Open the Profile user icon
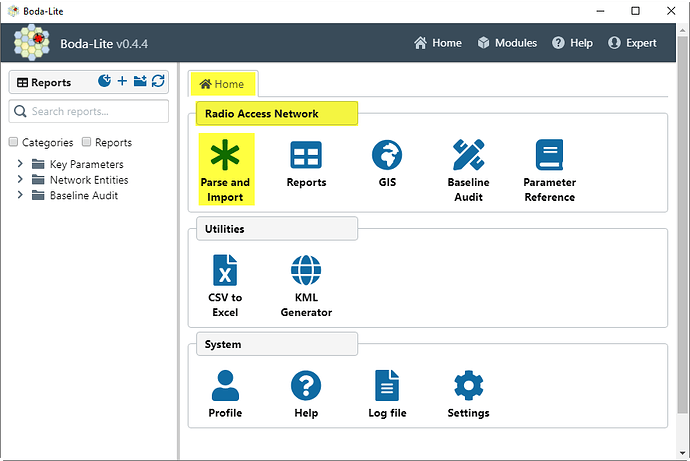The width and height of the screenshot is (690, 461). [225, 385]
